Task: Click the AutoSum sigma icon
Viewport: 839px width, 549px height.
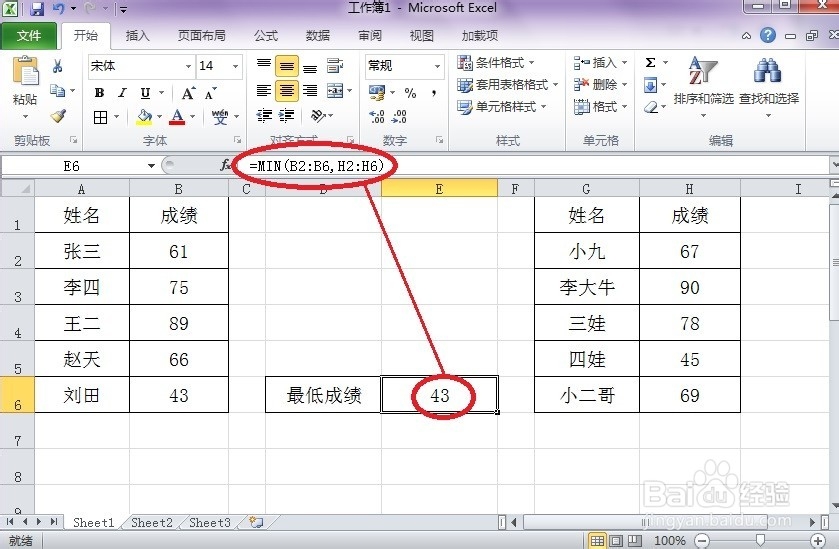Action: 651,63
